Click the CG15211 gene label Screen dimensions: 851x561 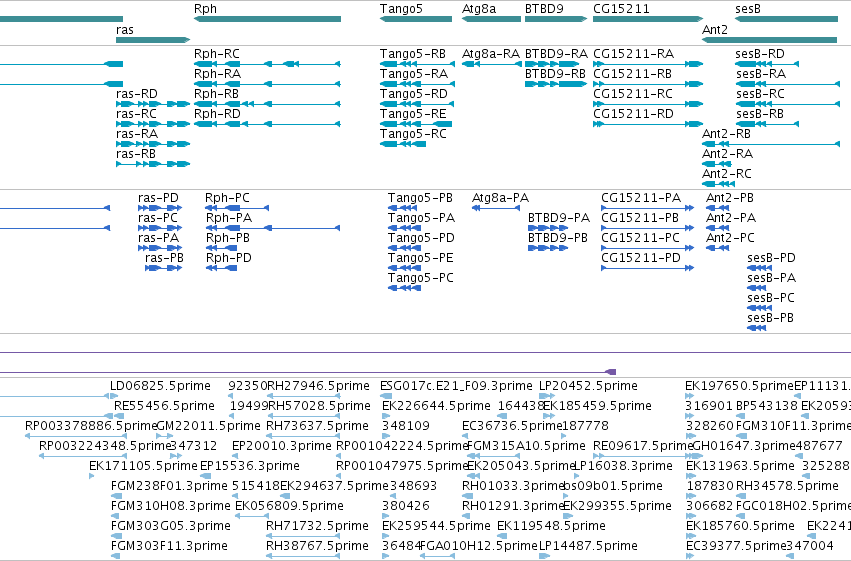pyautogui.click(x=621, y=9)
